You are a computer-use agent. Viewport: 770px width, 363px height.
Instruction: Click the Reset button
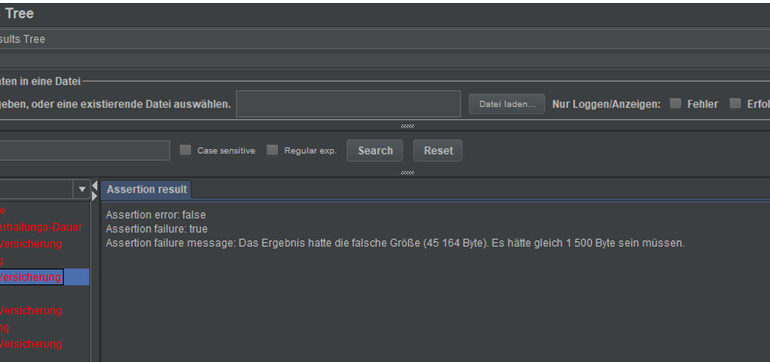point(438,151)
